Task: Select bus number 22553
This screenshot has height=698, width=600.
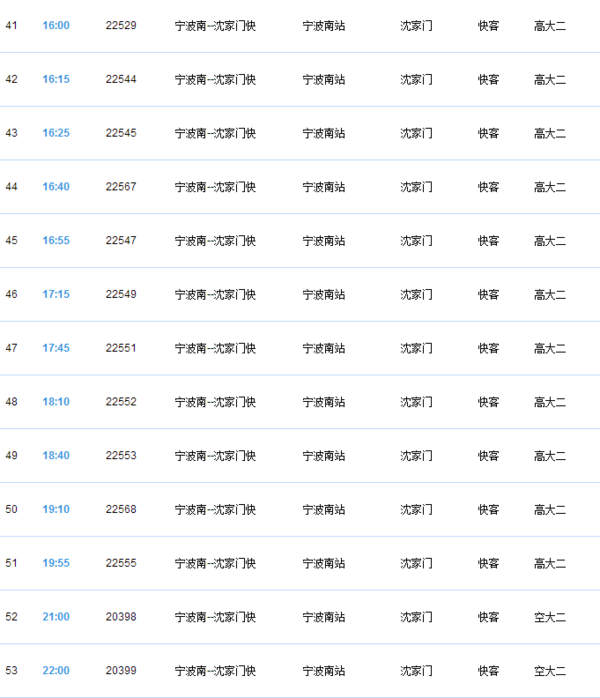Action: (x=121, y=455)
